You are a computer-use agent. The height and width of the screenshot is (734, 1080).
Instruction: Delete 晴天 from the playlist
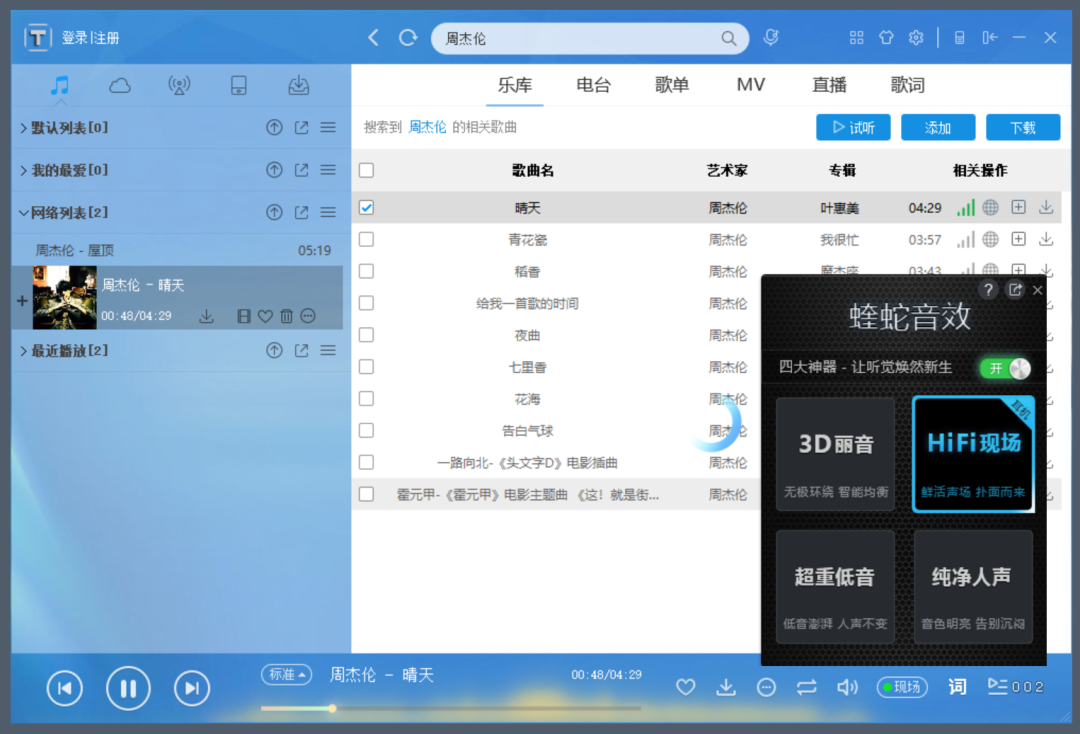[287, 316]
